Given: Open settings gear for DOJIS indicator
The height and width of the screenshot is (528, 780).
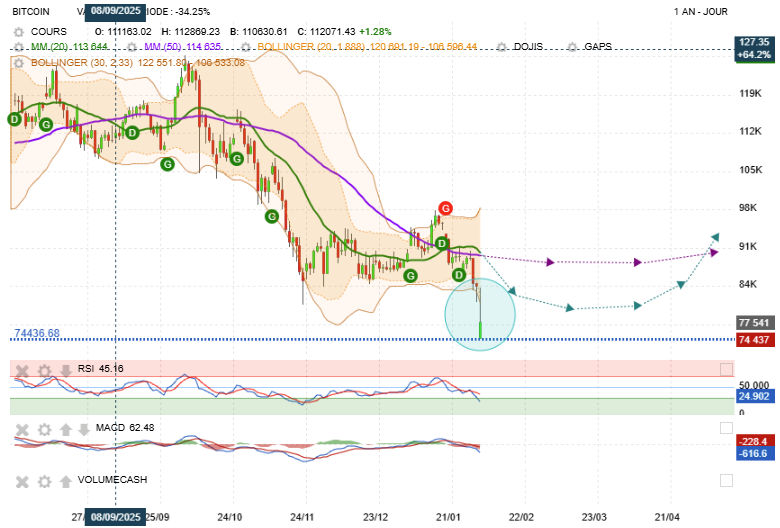Looking at the screenshot, I should pos(502,47).
